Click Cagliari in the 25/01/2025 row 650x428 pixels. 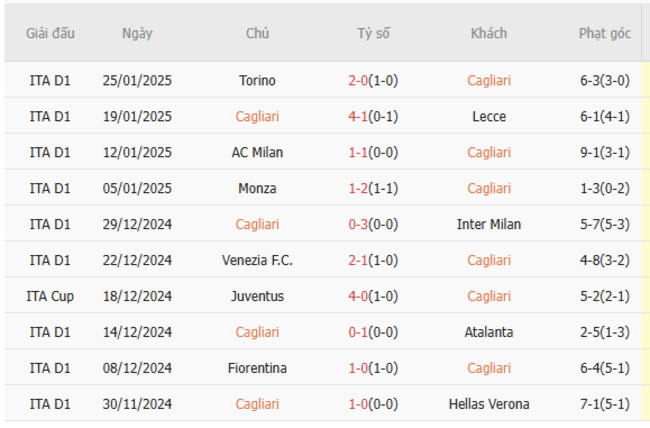click(x=489, y=80)
